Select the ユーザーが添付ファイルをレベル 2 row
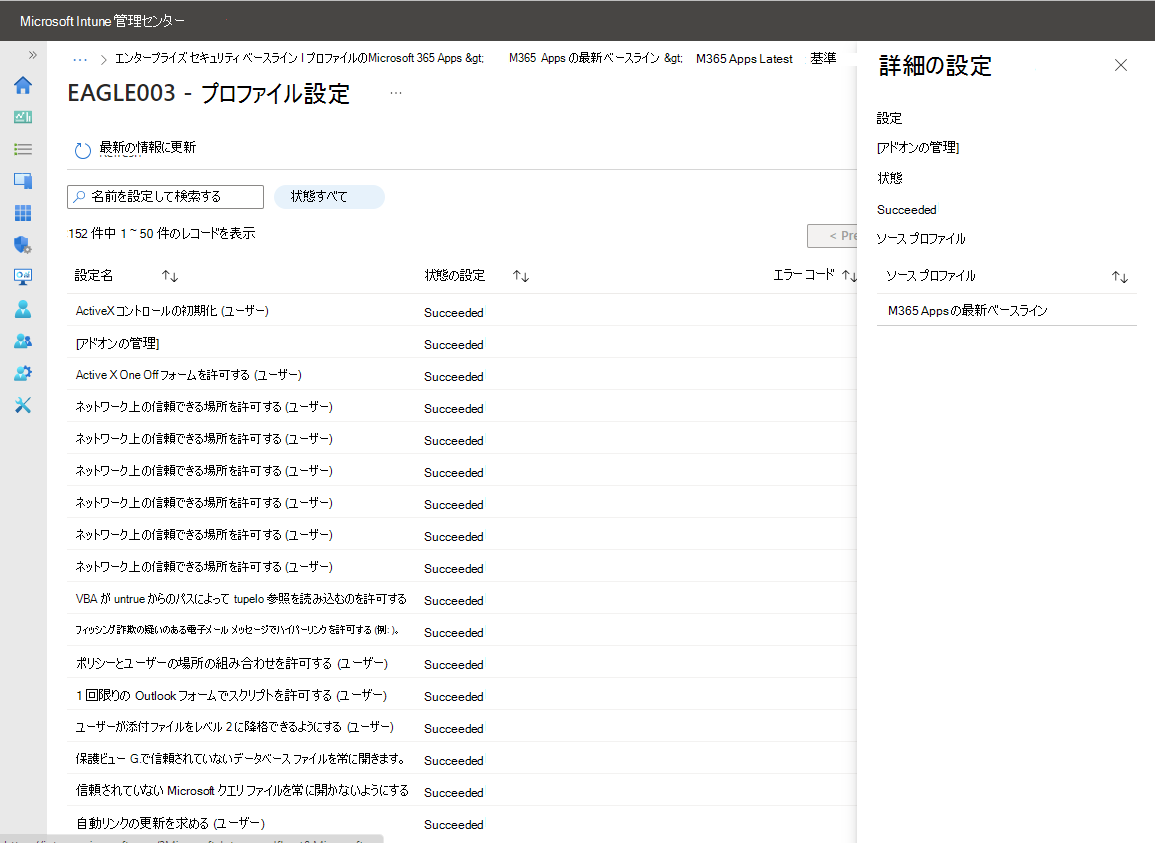Screen dimensions: 1155x843 (x=462, y=727)
